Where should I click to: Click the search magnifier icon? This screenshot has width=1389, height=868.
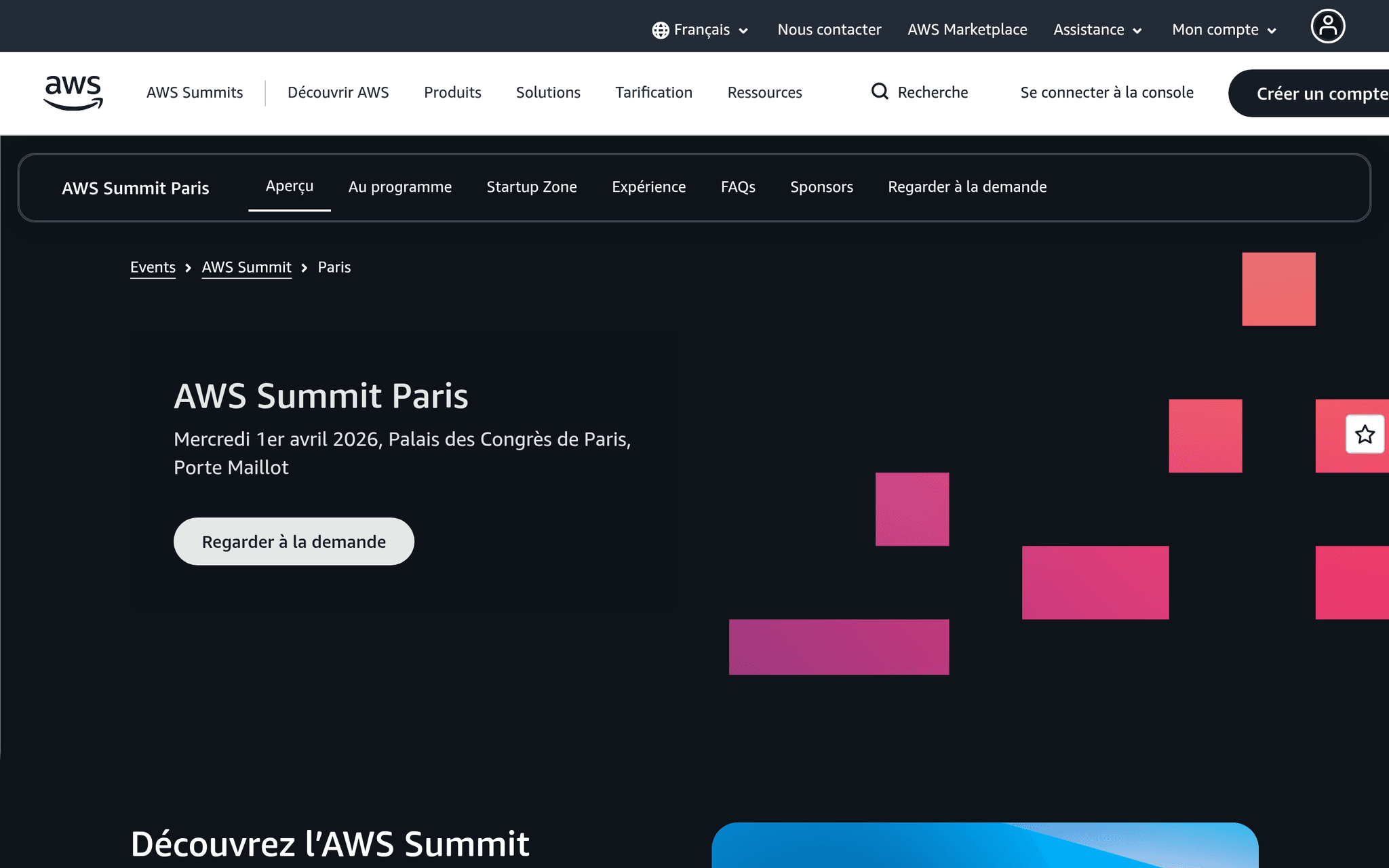coord(880,92)
